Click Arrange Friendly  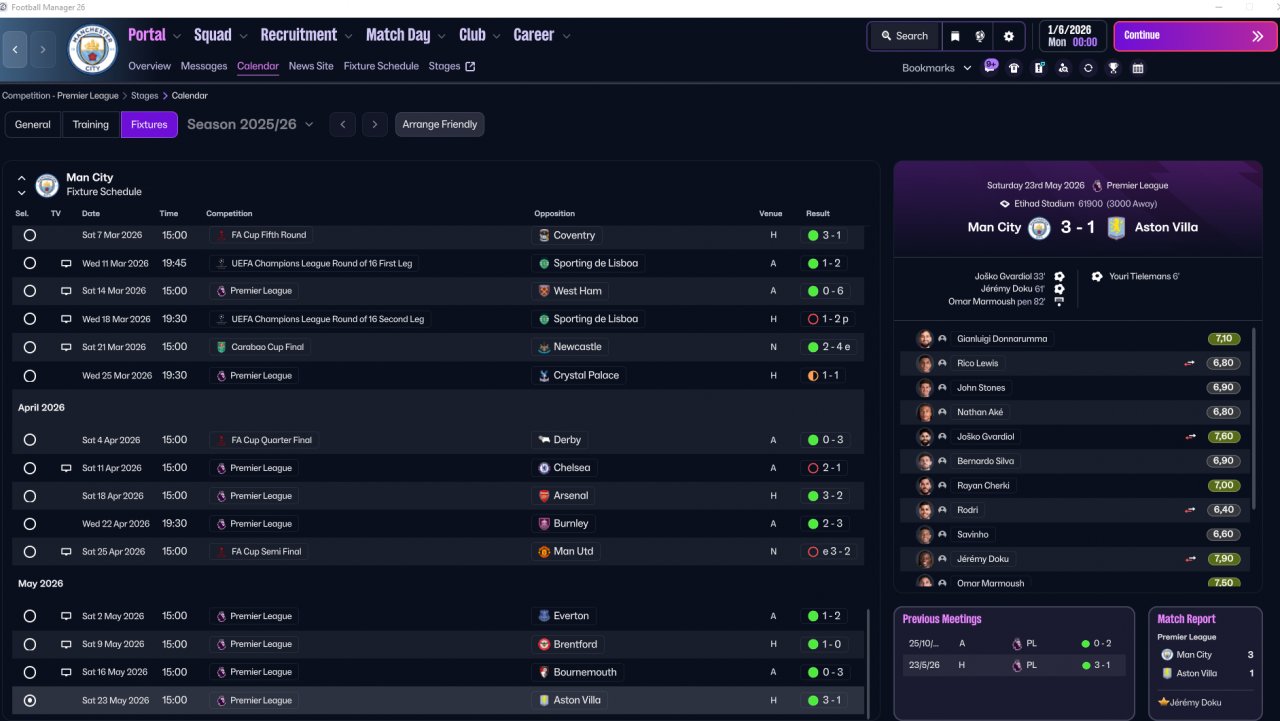coord(440,125)
